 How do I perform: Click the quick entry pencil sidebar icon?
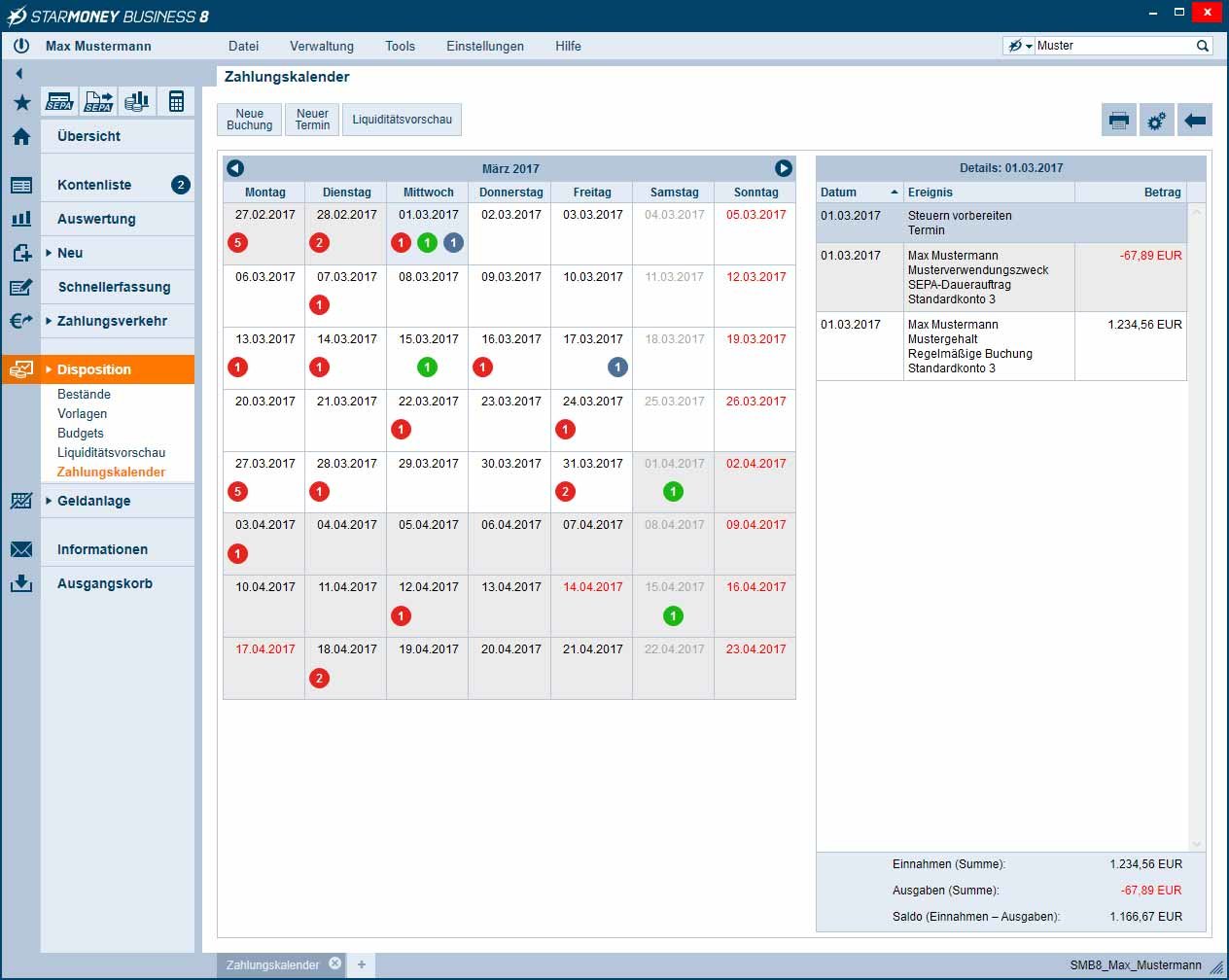pos(21,287)
